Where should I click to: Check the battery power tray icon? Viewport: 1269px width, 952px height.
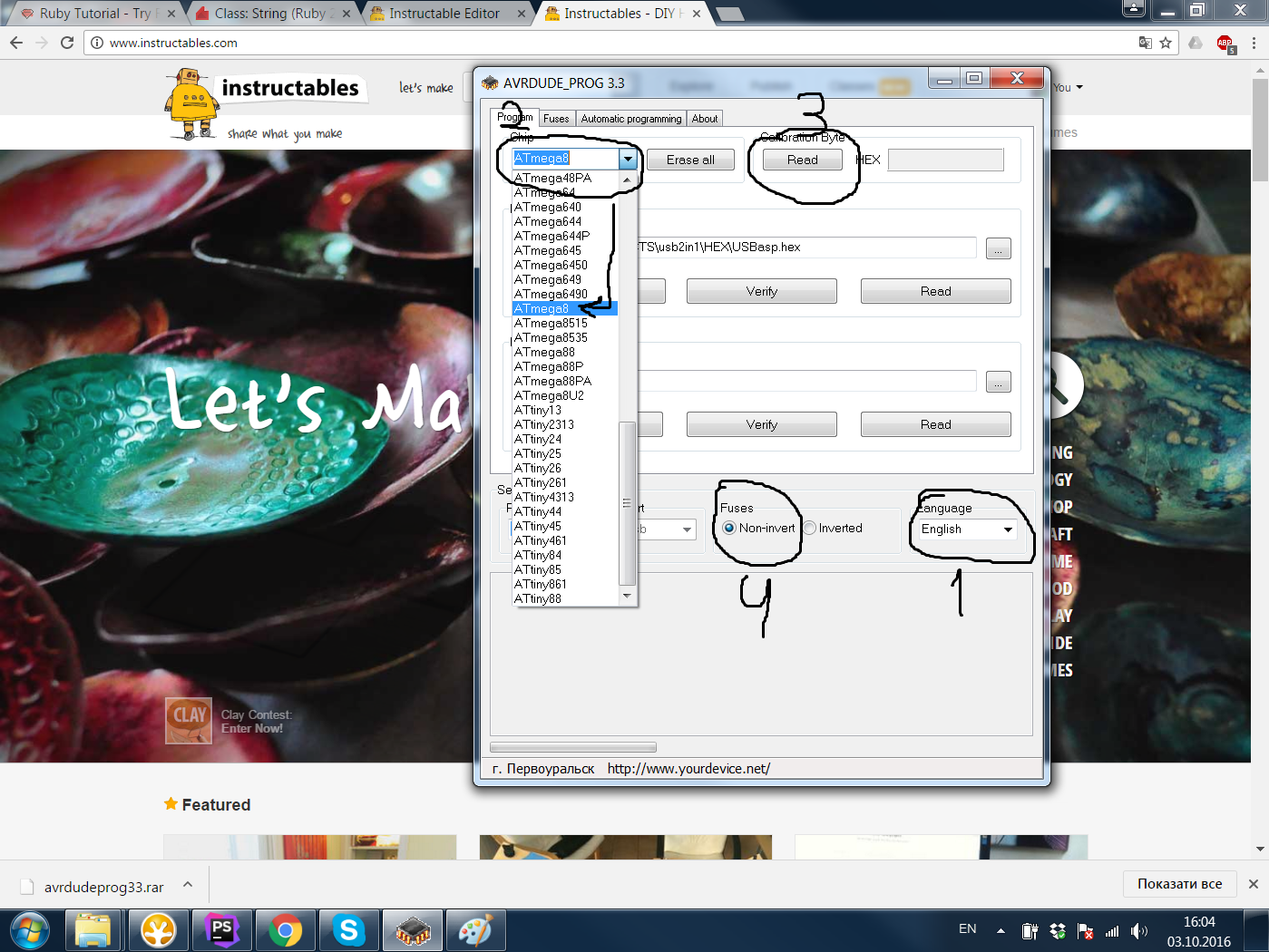(1030, 930)
